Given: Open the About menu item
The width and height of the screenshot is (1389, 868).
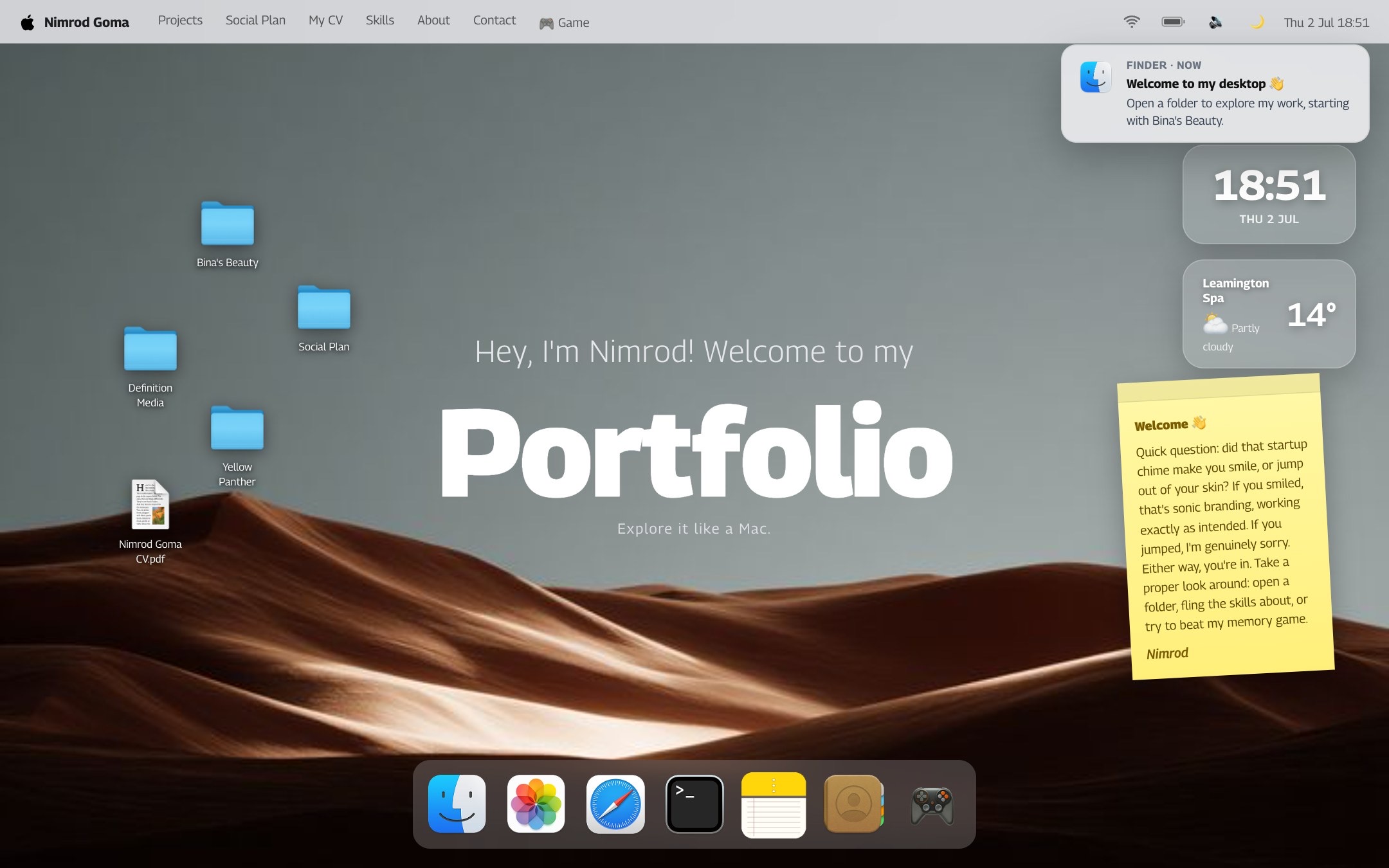Looking at the screenshot, I should (x=433, y=21).
